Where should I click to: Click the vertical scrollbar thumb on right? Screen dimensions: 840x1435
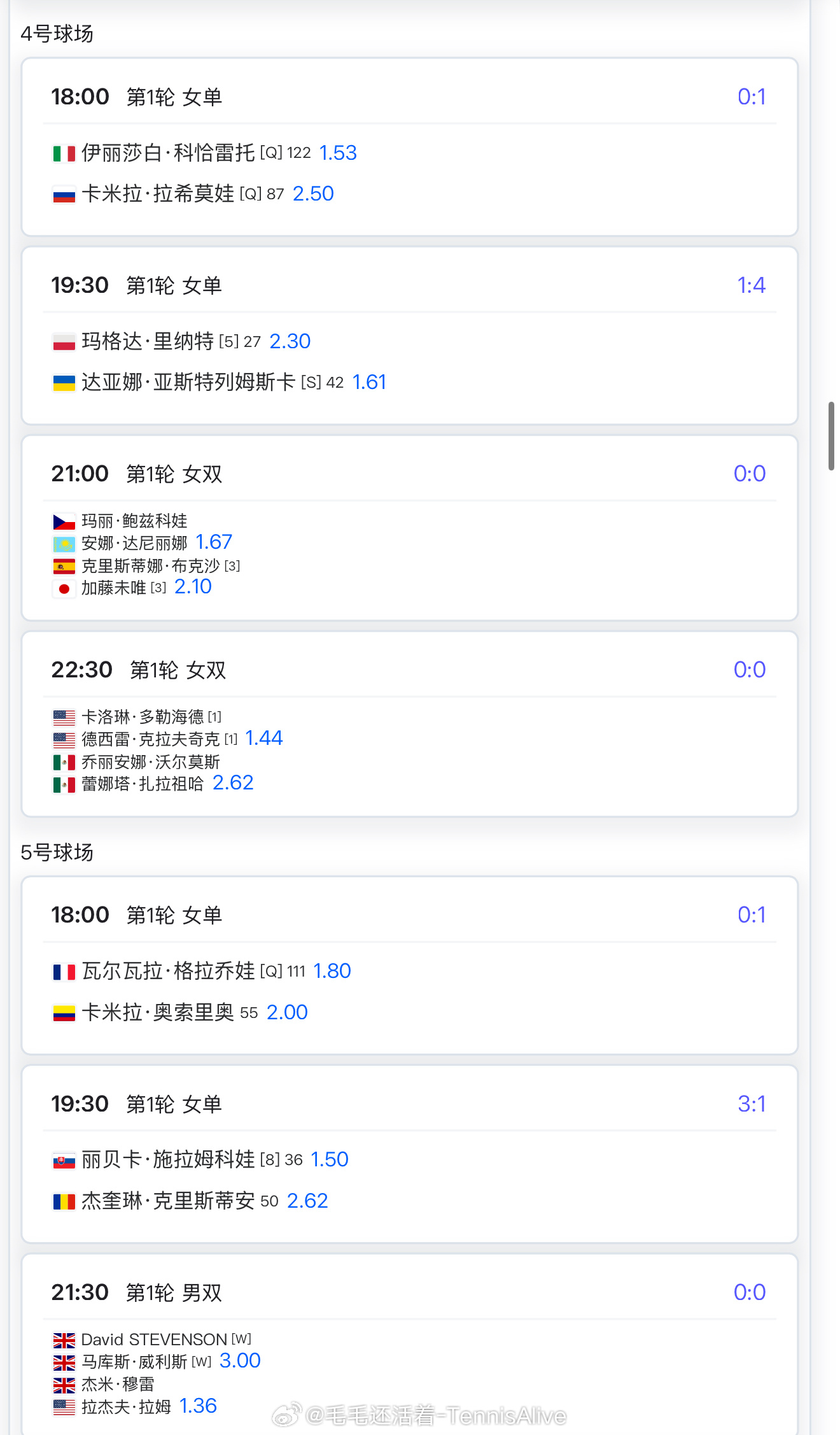coord(831,435)
